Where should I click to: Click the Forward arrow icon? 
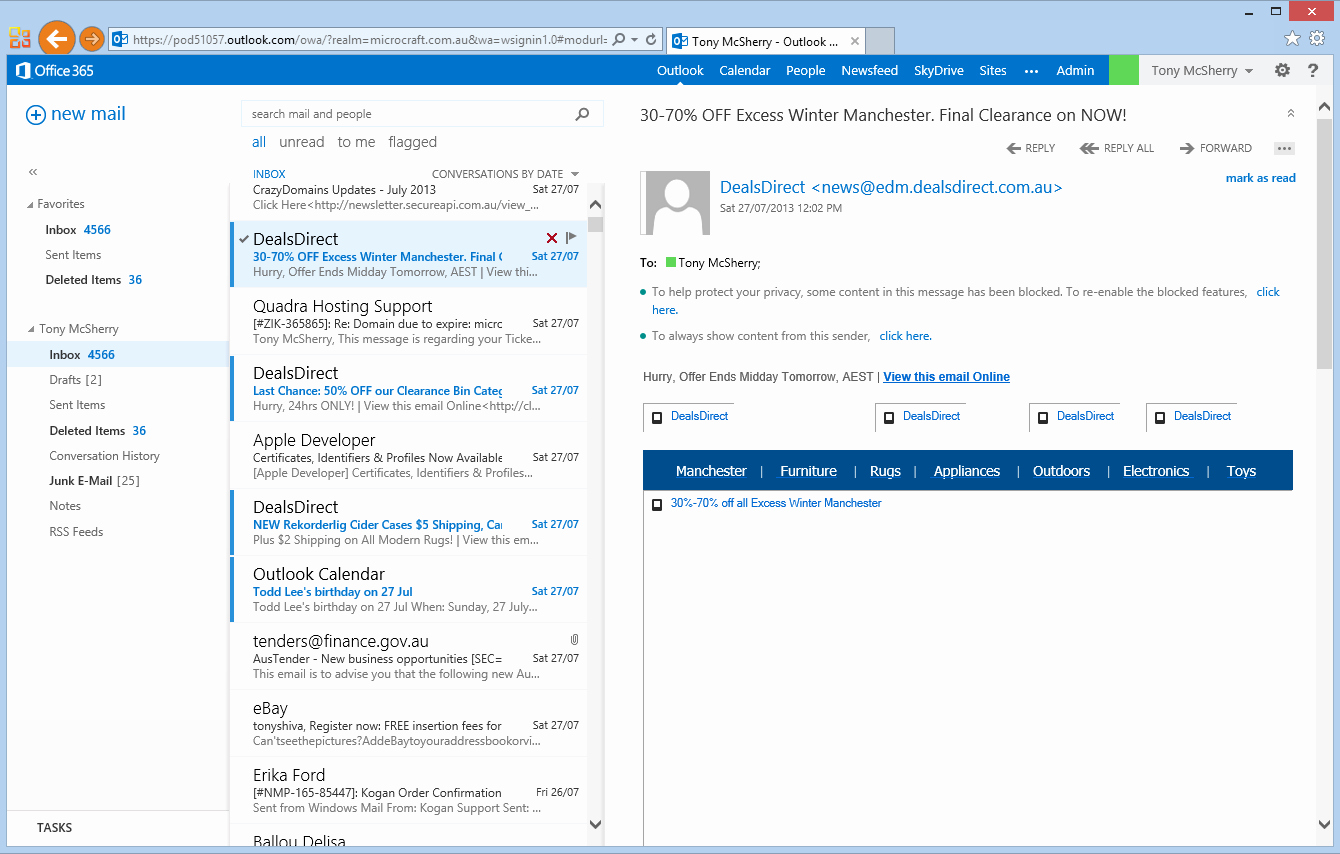pos(1187,148)
